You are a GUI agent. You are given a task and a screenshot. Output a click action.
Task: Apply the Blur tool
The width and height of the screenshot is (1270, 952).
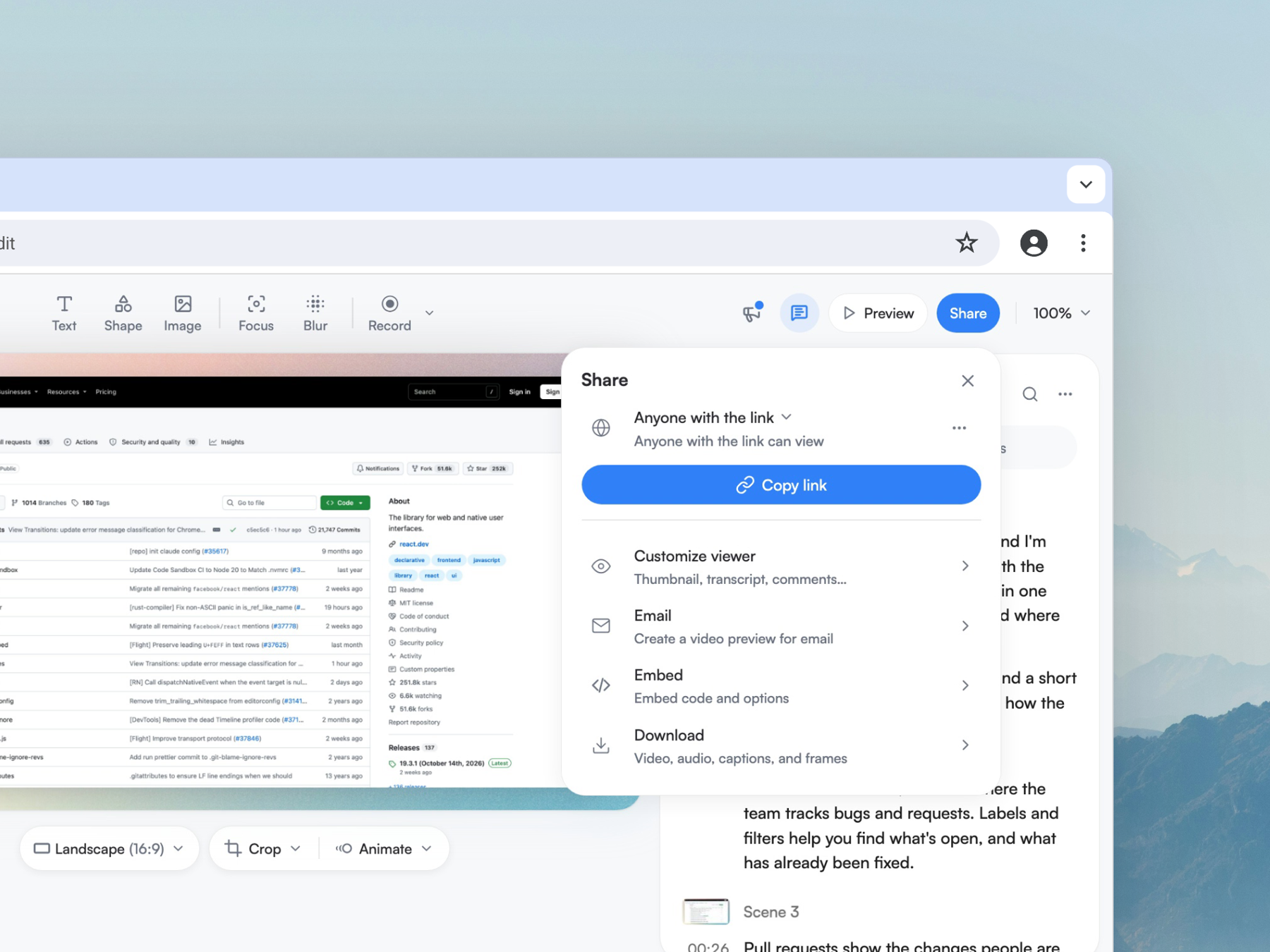(315, 313)
